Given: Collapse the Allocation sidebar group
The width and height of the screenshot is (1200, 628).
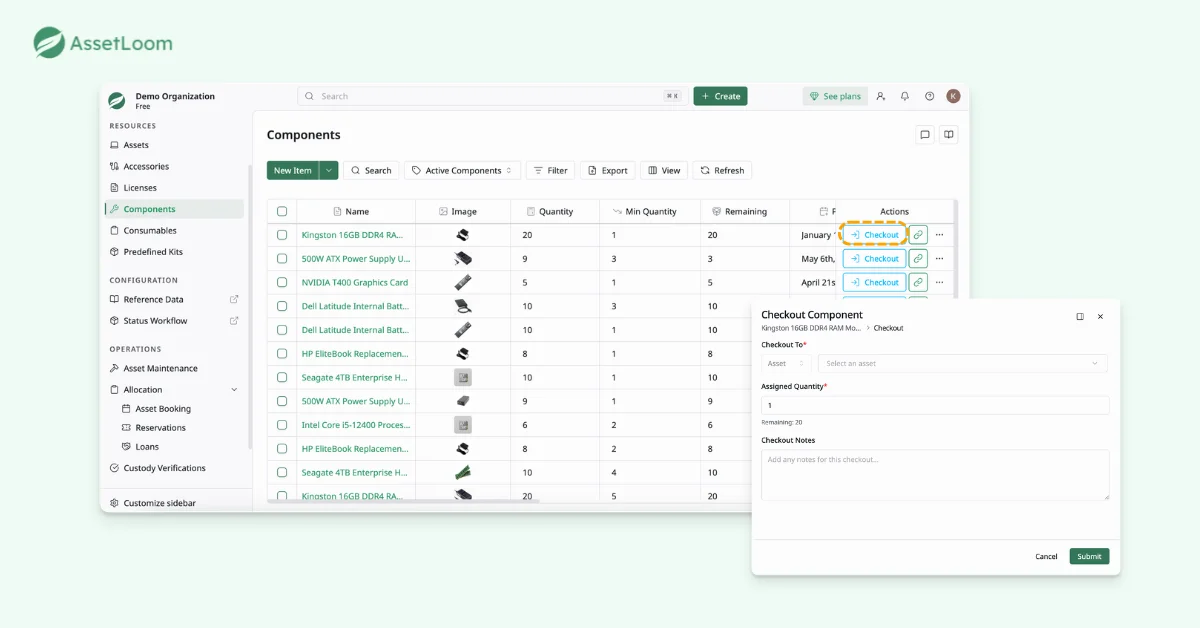Looking at the screenshot, I should [x=234, y=390].
